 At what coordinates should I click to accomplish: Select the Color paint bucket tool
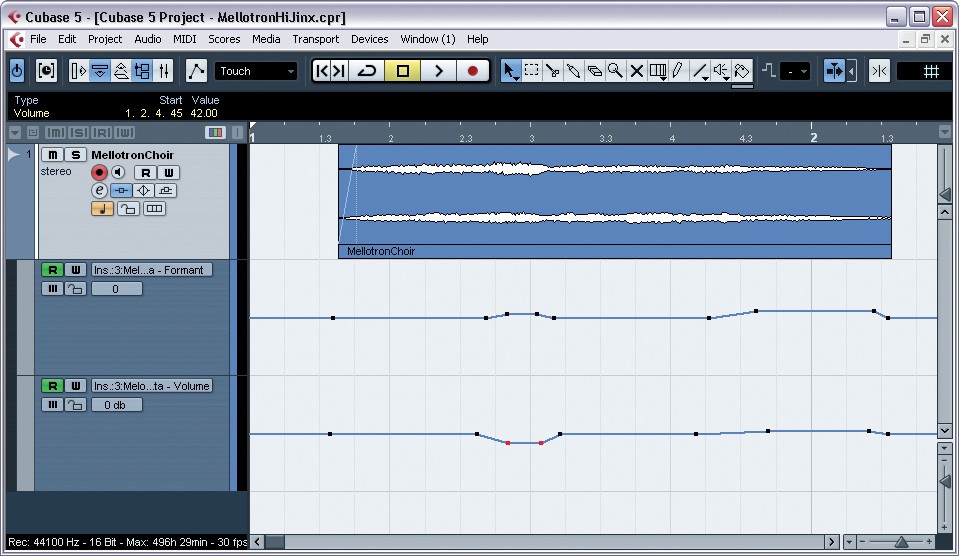pos(742,71)
